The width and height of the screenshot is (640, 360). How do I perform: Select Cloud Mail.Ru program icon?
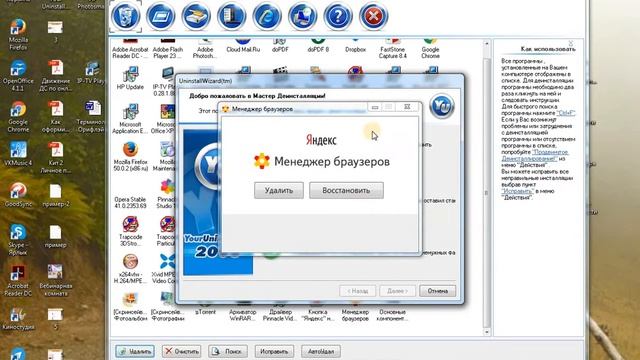[243, 46]
